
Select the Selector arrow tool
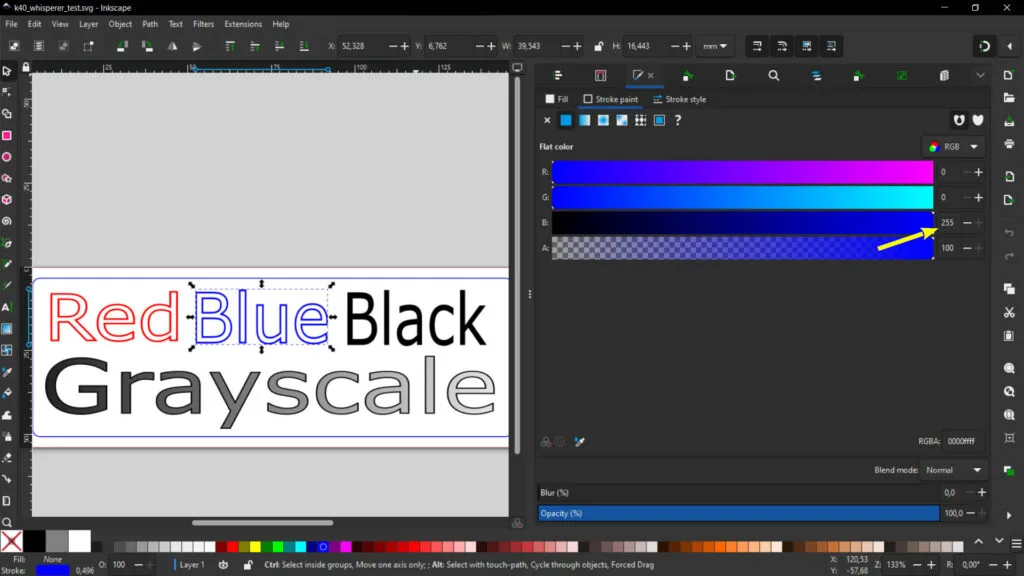pyautogui.click(x=7, y=70)
